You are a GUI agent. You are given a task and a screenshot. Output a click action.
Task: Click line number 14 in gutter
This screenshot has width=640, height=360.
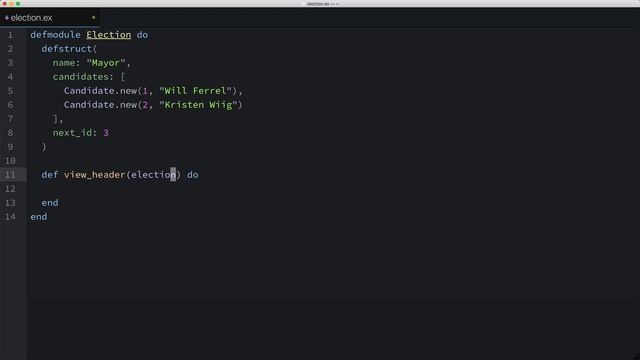coord(10,217)
